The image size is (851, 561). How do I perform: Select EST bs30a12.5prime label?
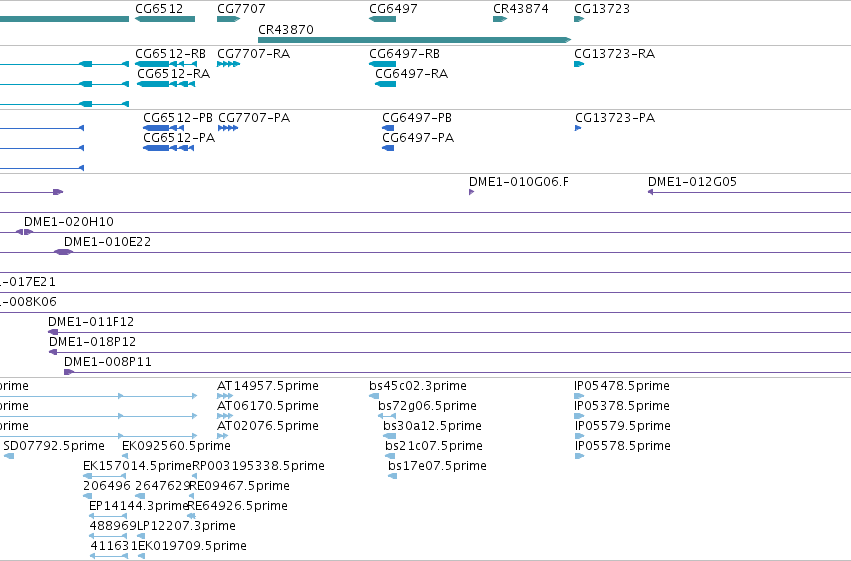click(433, 426)
